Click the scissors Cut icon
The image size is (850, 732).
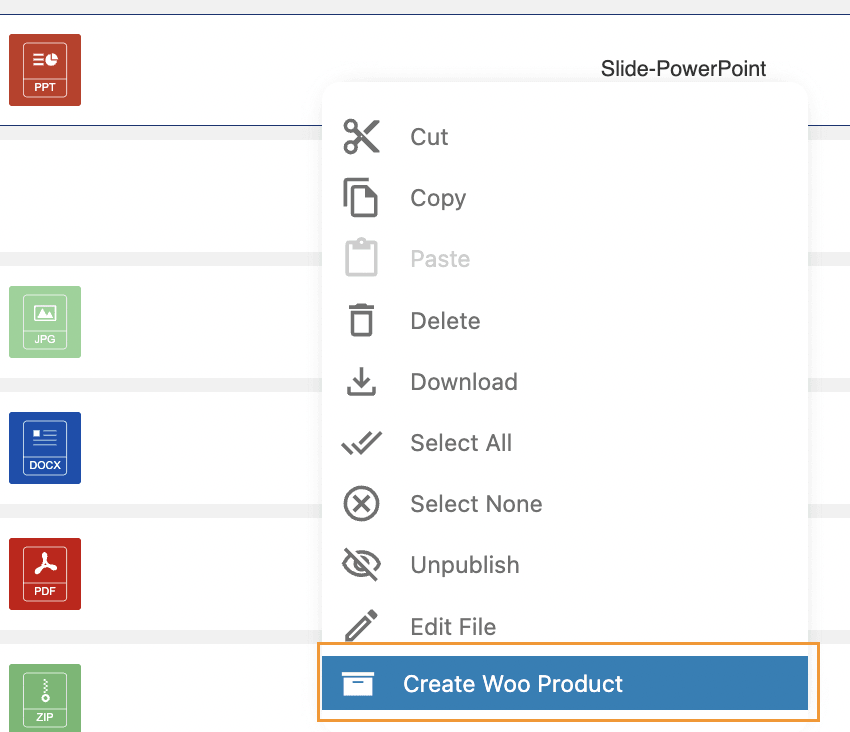click(361, 137)
